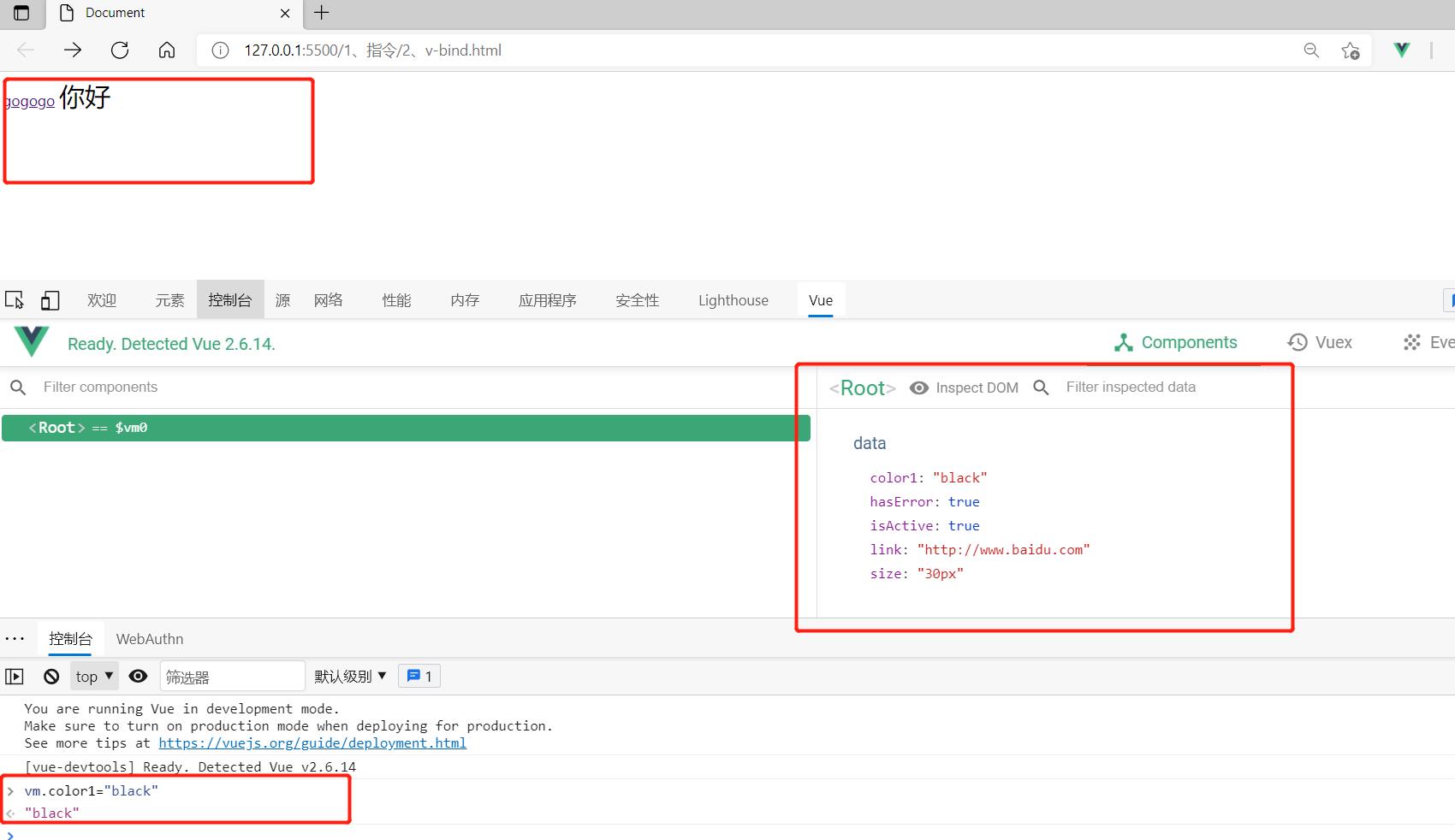Focus the console 筛选器 filter input
The width and height of the screenshot is (1455, 840).
pyautogui.click(x=232, y=677)
